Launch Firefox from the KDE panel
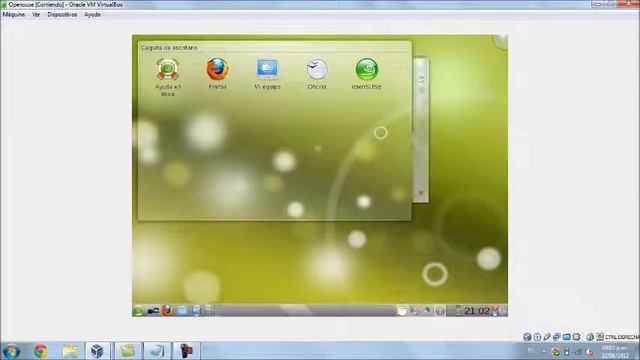Image resolution: width=640 pixels, height=360 pixels. pyautogui.click(x=167, y=311)
